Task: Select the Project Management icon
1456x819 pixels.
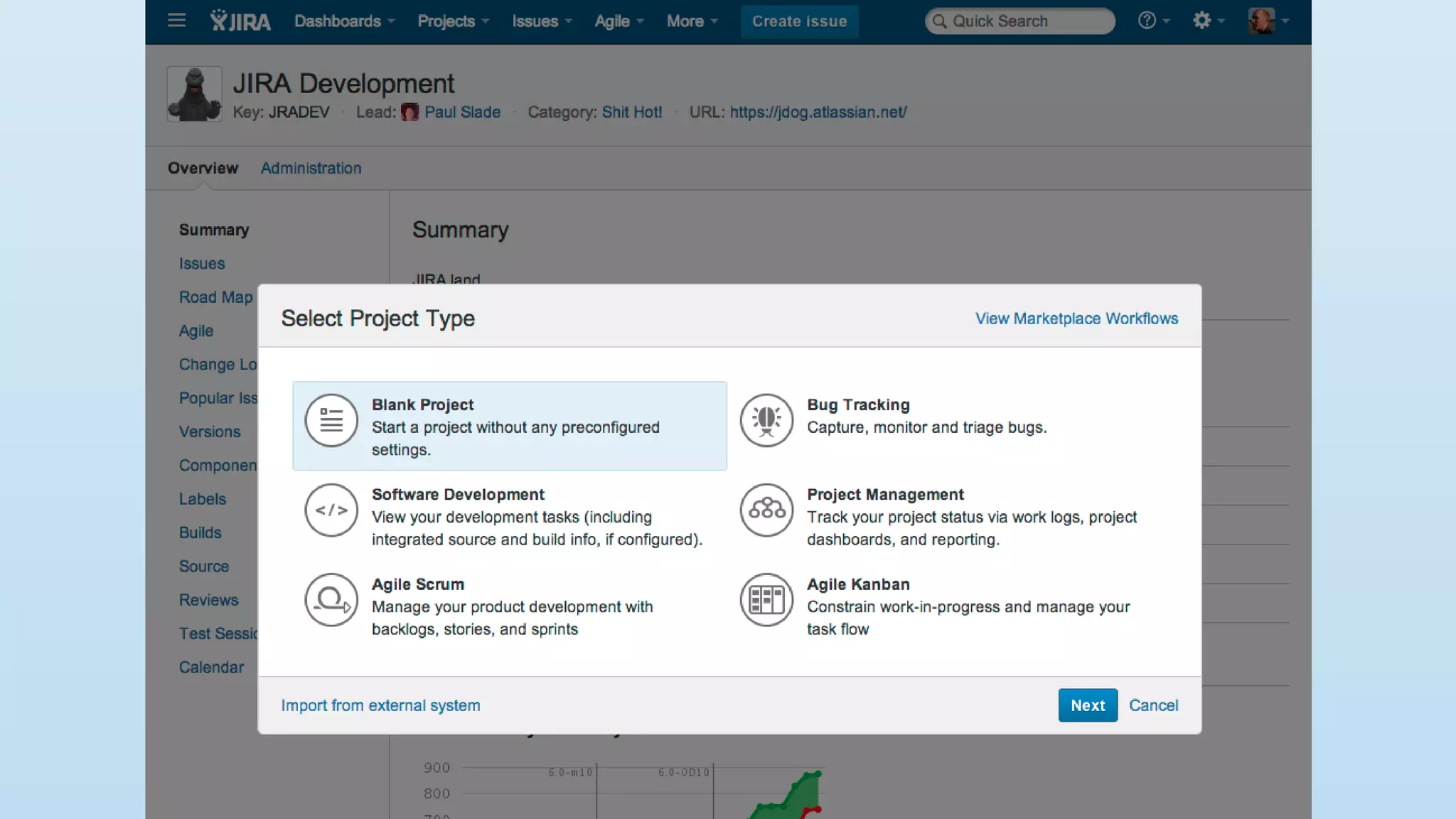Action: [766, 510]
